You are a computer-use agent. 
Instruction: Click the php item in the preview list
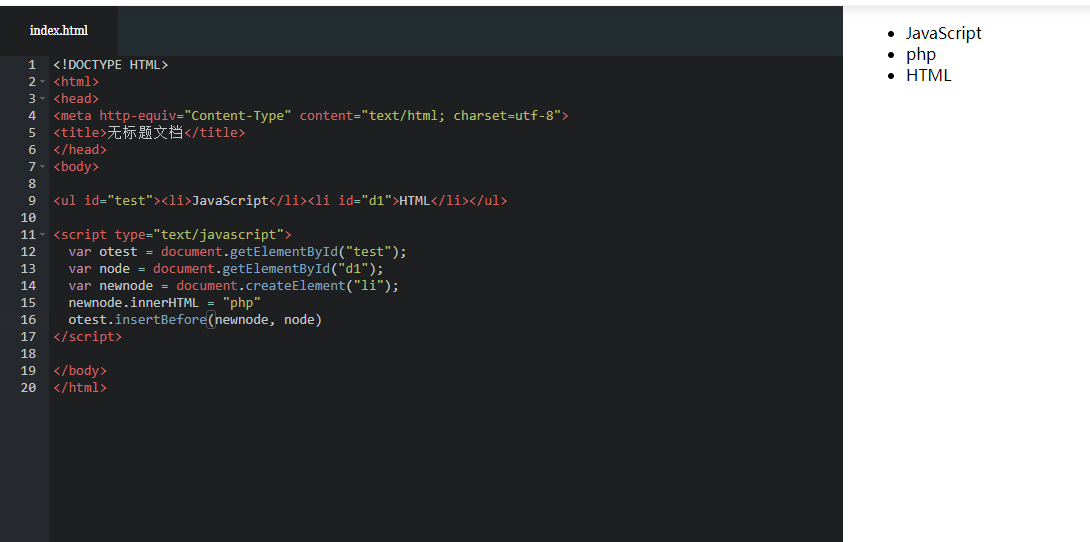(x=921, y=54)
